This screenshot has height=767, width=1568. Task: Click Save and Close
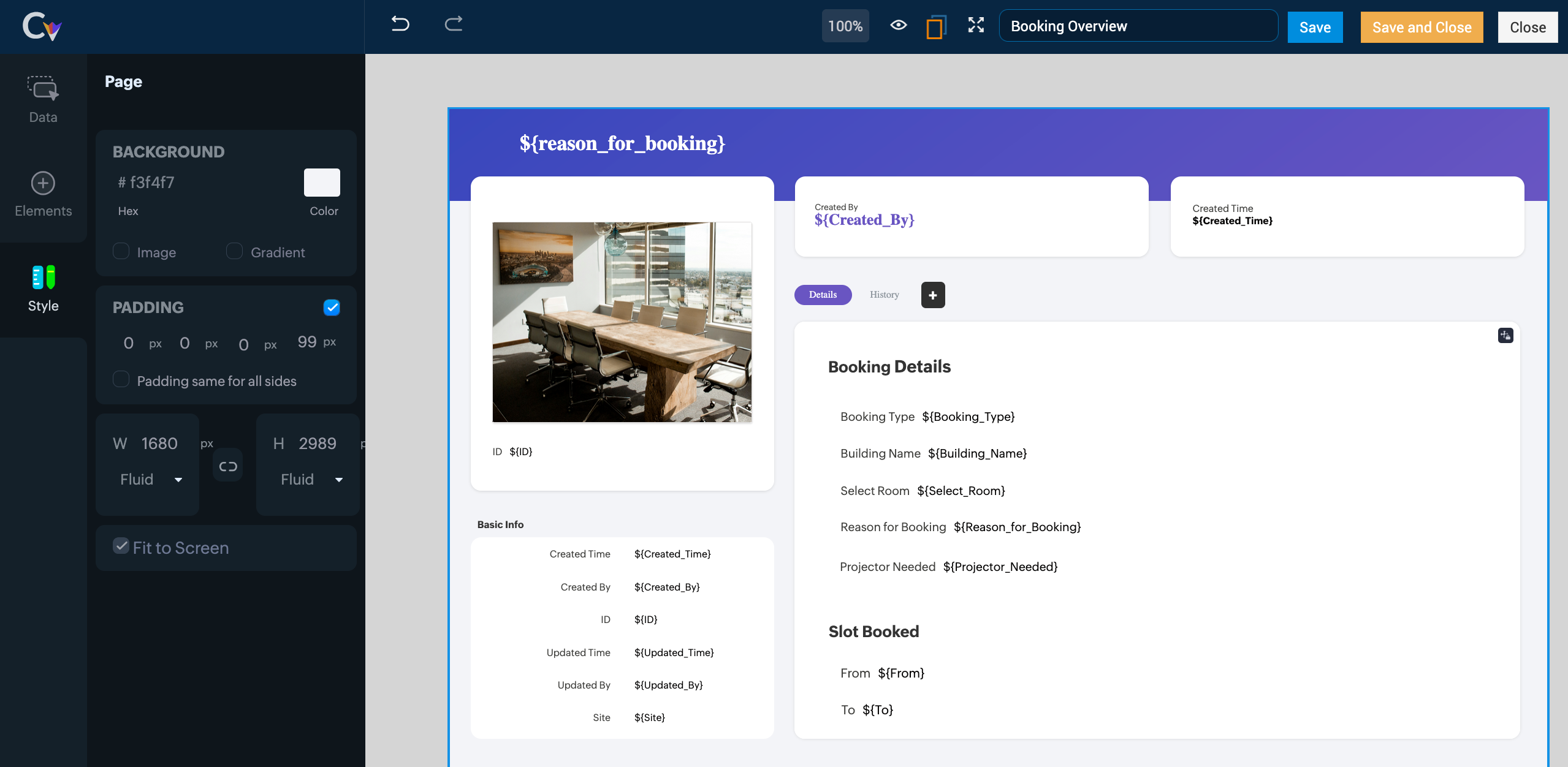pyautogui.click(x=1421, y=27)
